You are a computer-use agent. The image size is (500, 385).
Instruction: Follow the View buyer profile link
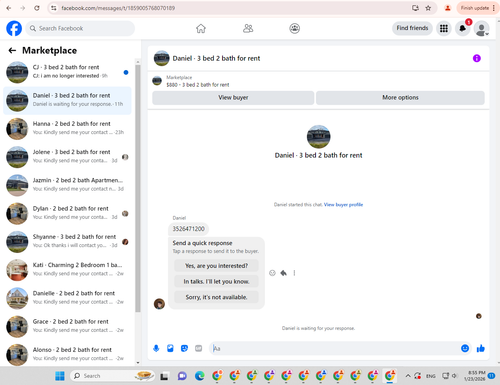343,205
